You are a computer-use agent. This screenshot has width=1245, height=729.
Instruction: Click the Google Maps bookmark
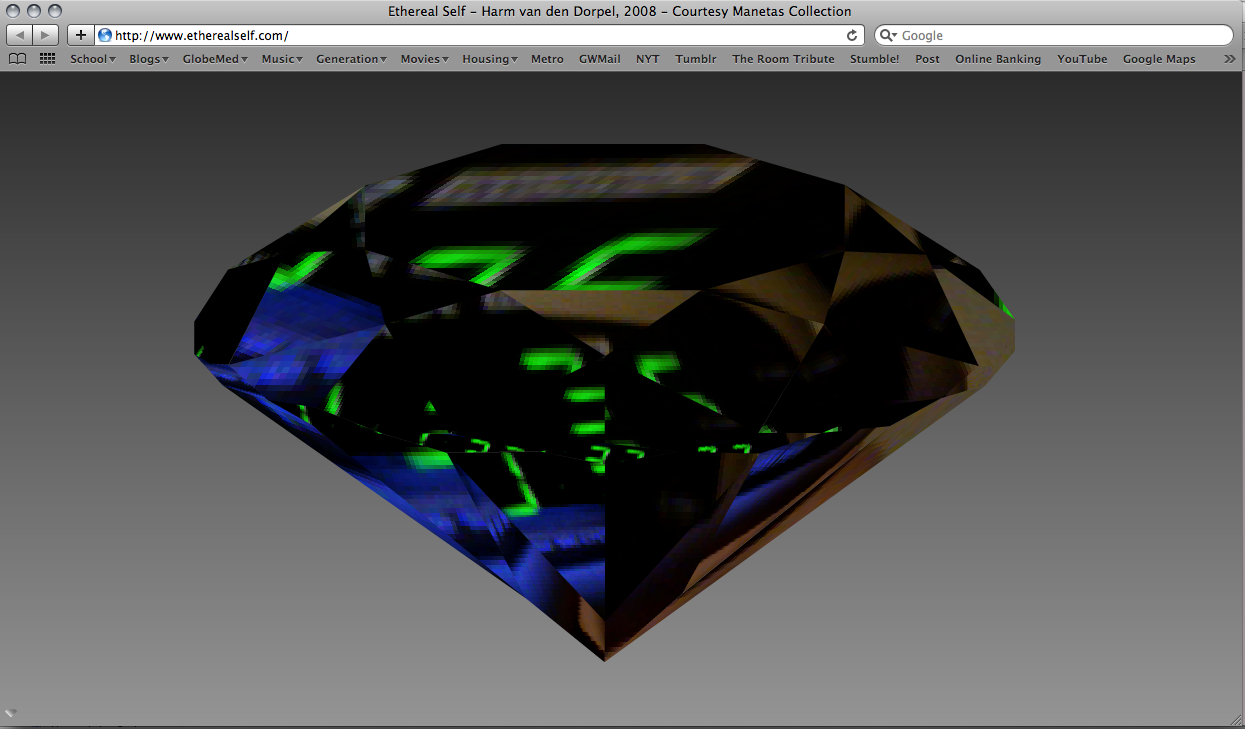pyautogui.click(x=1159, y=59)
